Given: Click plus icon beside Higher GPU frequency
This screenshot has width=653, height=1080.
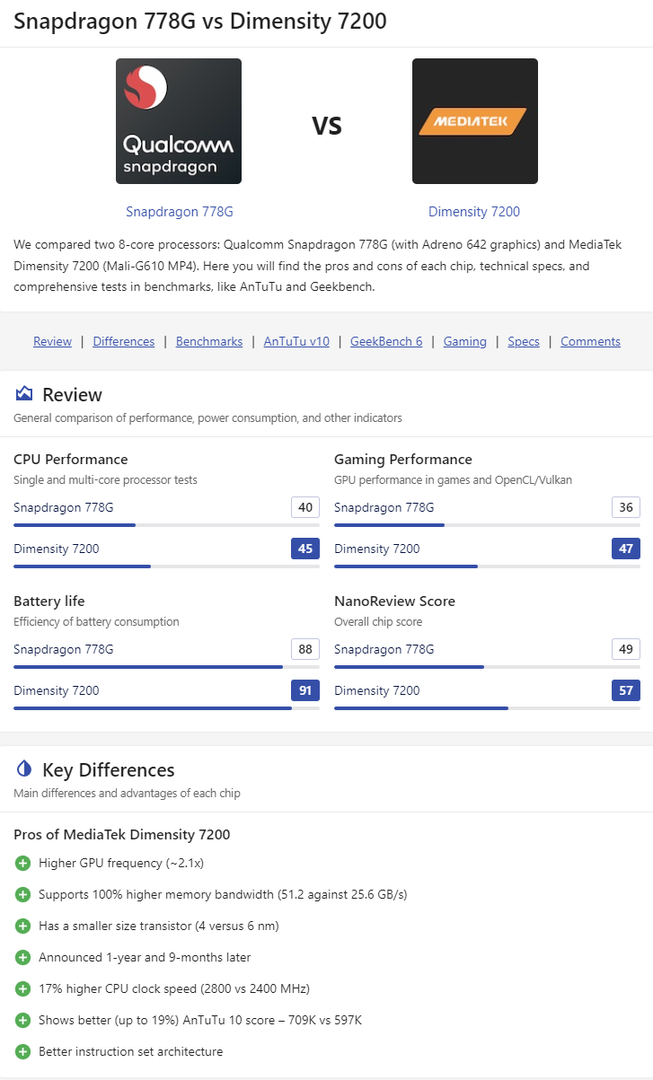Looking at the screenshot, I should (x=23, y=863).
